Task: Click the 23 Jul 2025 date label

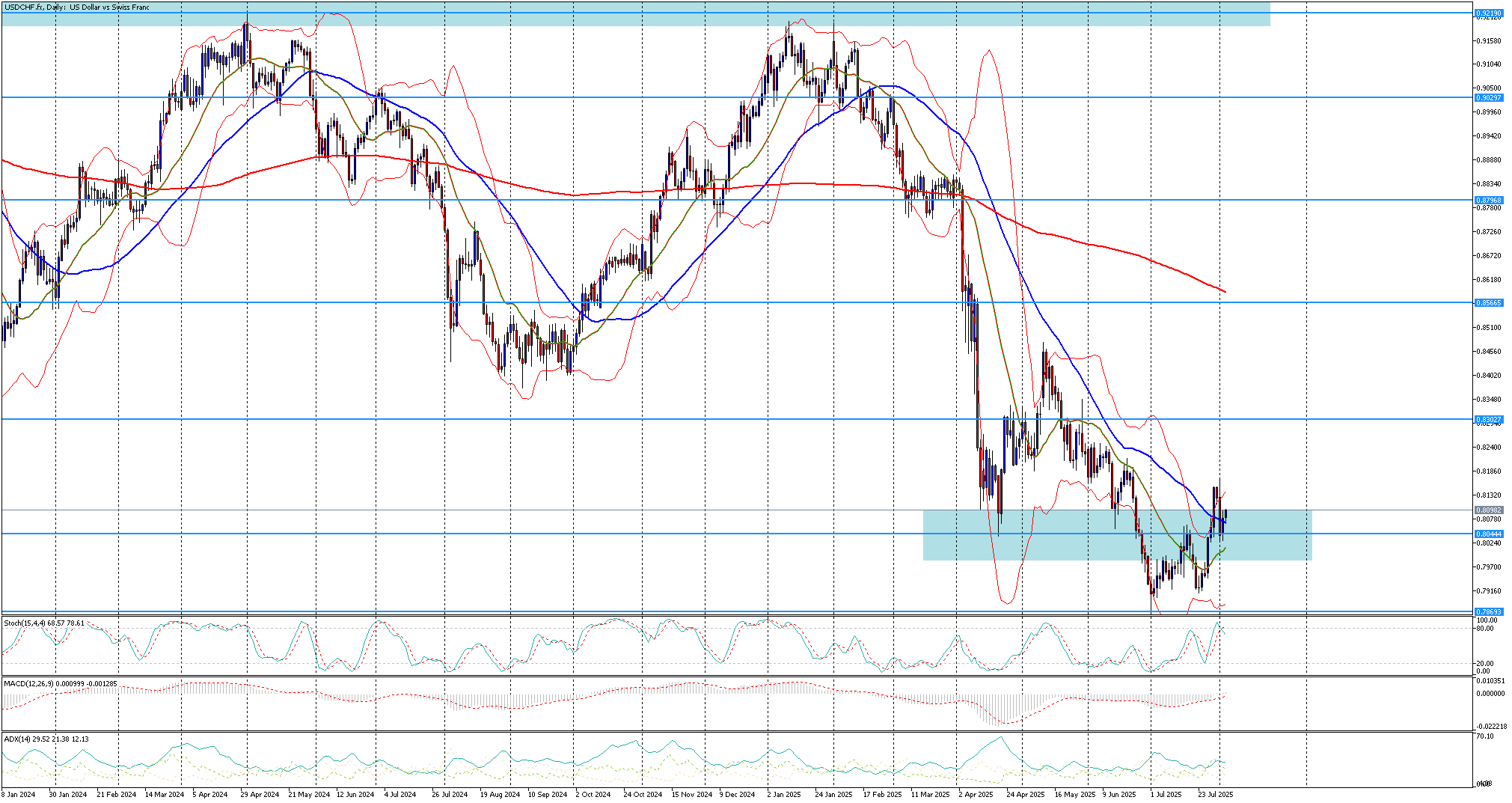Action: pos(1216,795)
